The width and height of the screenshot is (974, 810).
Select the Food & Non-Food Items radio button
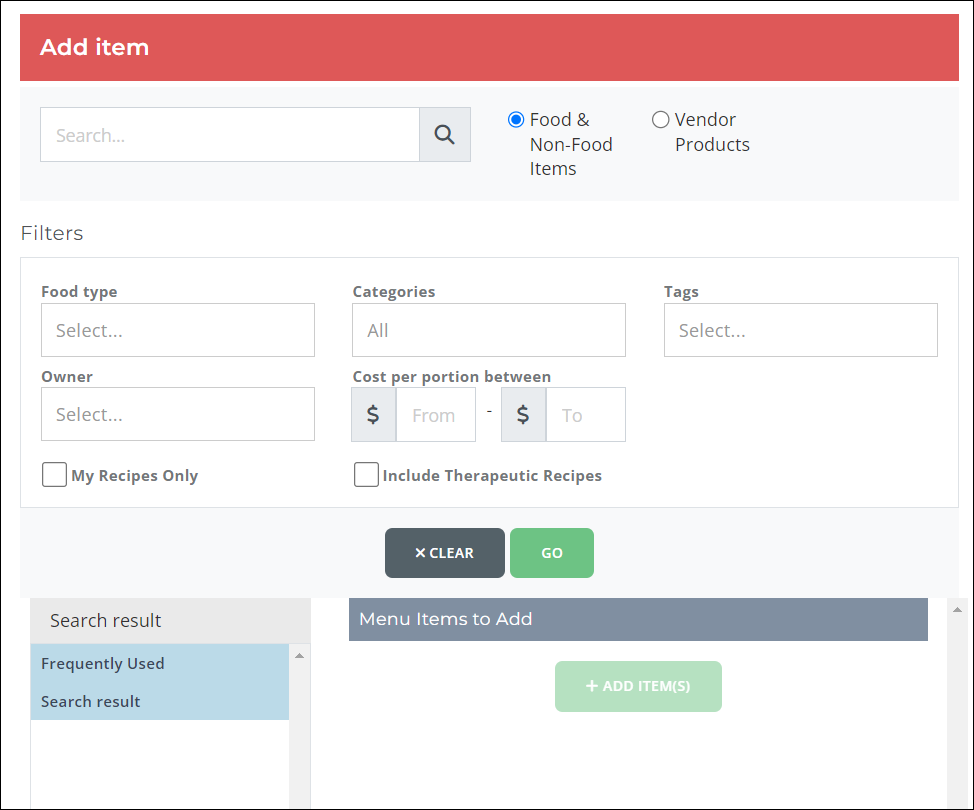tap(516, 119)
